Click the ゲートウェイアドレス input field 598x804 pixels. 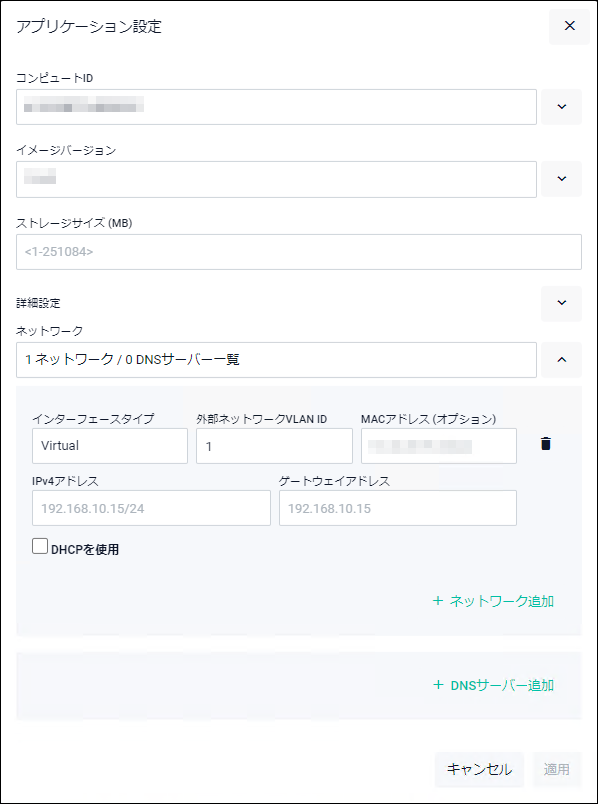point(398,508)
